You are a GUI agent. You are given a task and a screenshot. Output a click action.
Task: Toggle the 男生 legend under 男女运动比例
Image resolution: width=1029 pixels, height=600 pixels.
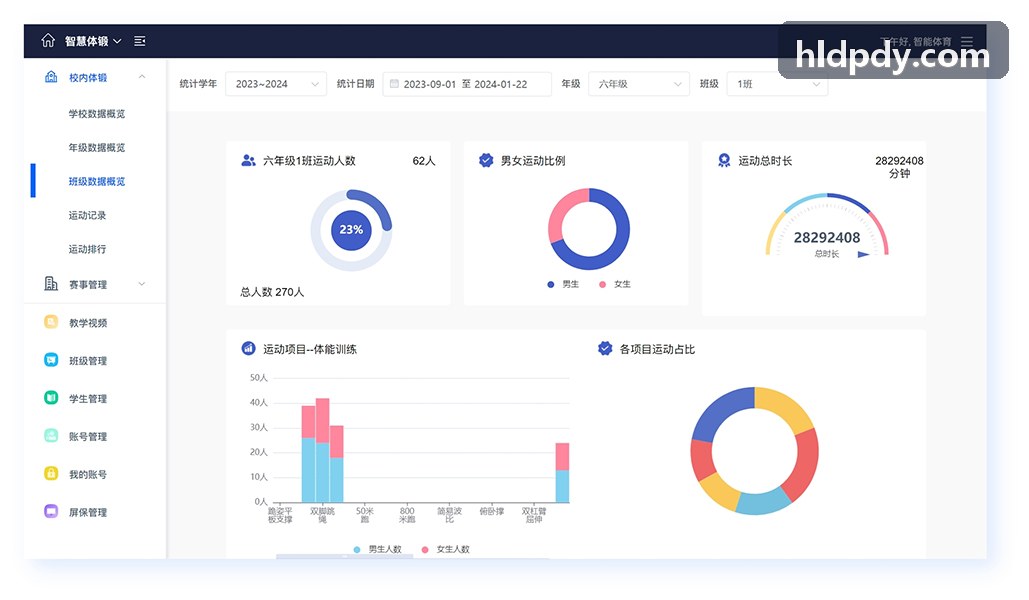(x=563, y=284)
